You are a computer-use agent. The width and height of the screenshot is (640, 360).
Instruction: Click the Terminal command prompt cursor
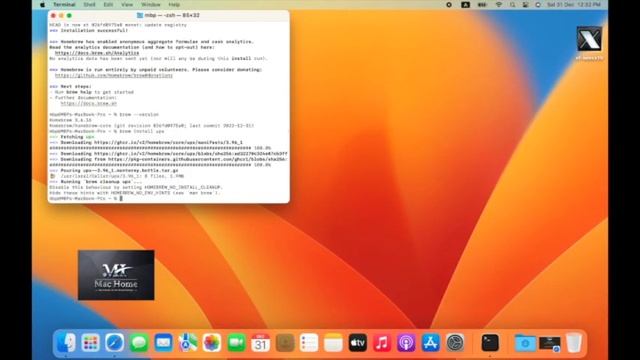tap(121, 198)
